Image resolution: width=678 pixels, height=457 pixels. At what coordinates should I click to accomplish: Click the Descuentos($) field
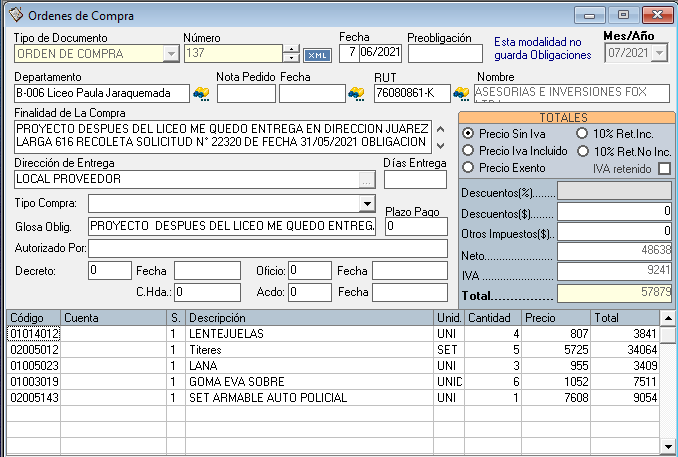coord(614,212)
